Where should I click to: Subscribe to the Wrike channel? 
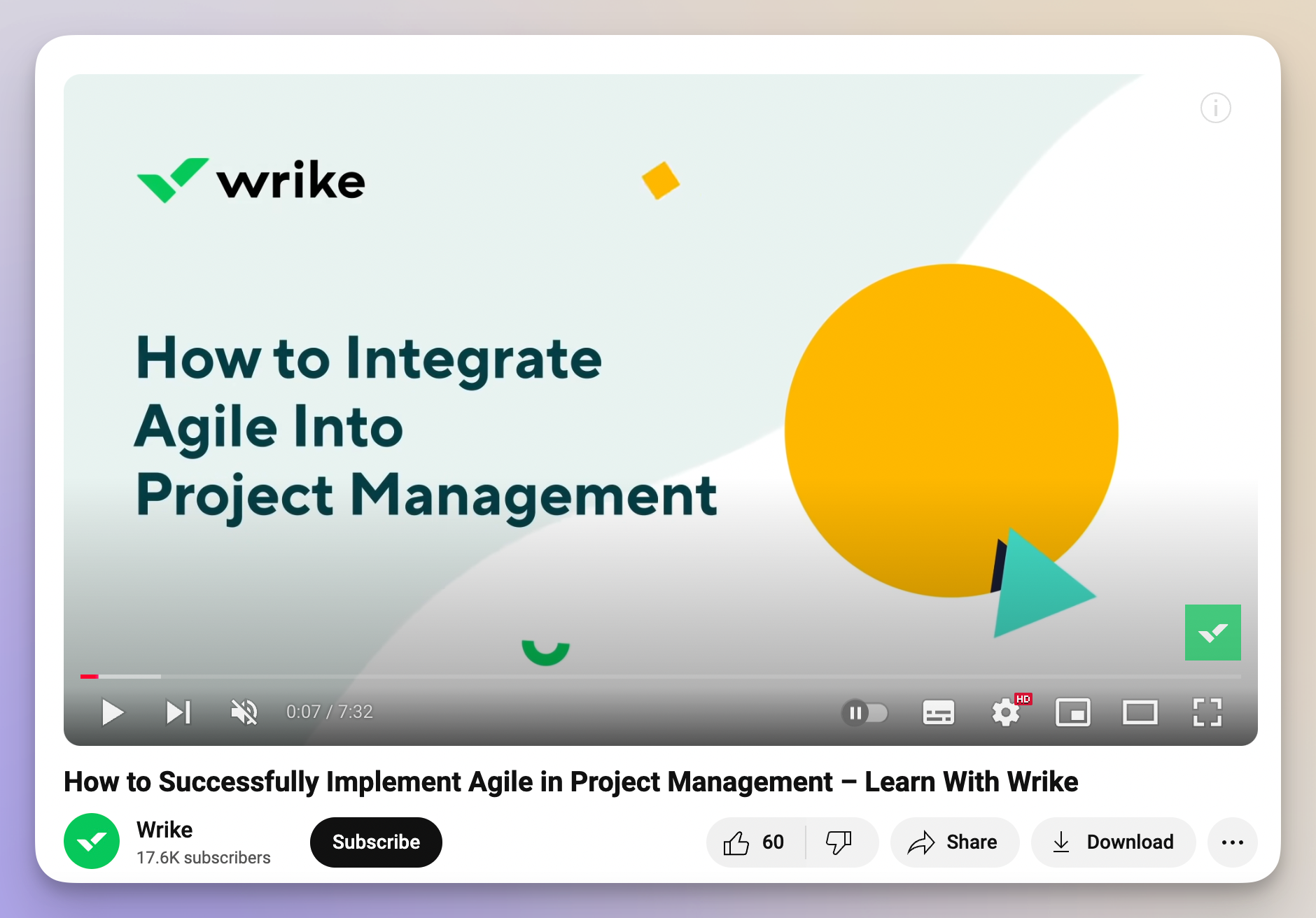[x=376, y=842]
